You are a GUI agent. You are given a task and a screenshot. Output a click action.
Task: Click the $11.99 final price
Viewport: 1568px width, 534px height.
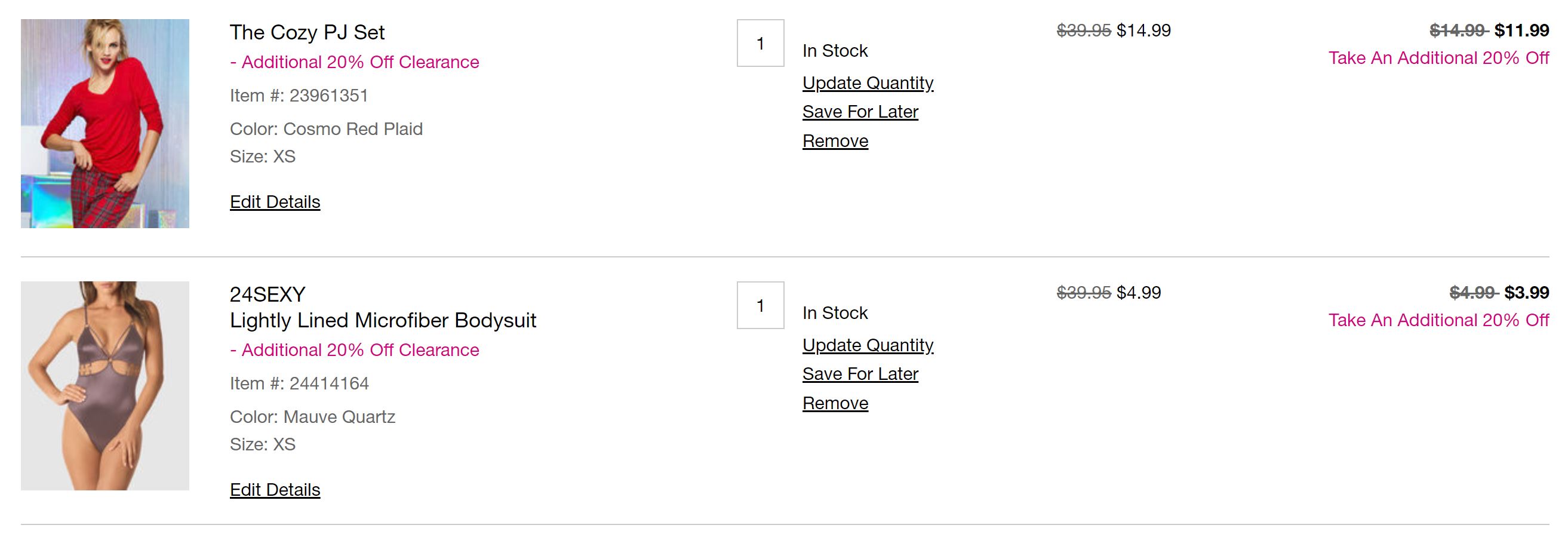click(x=1521, y=30)
